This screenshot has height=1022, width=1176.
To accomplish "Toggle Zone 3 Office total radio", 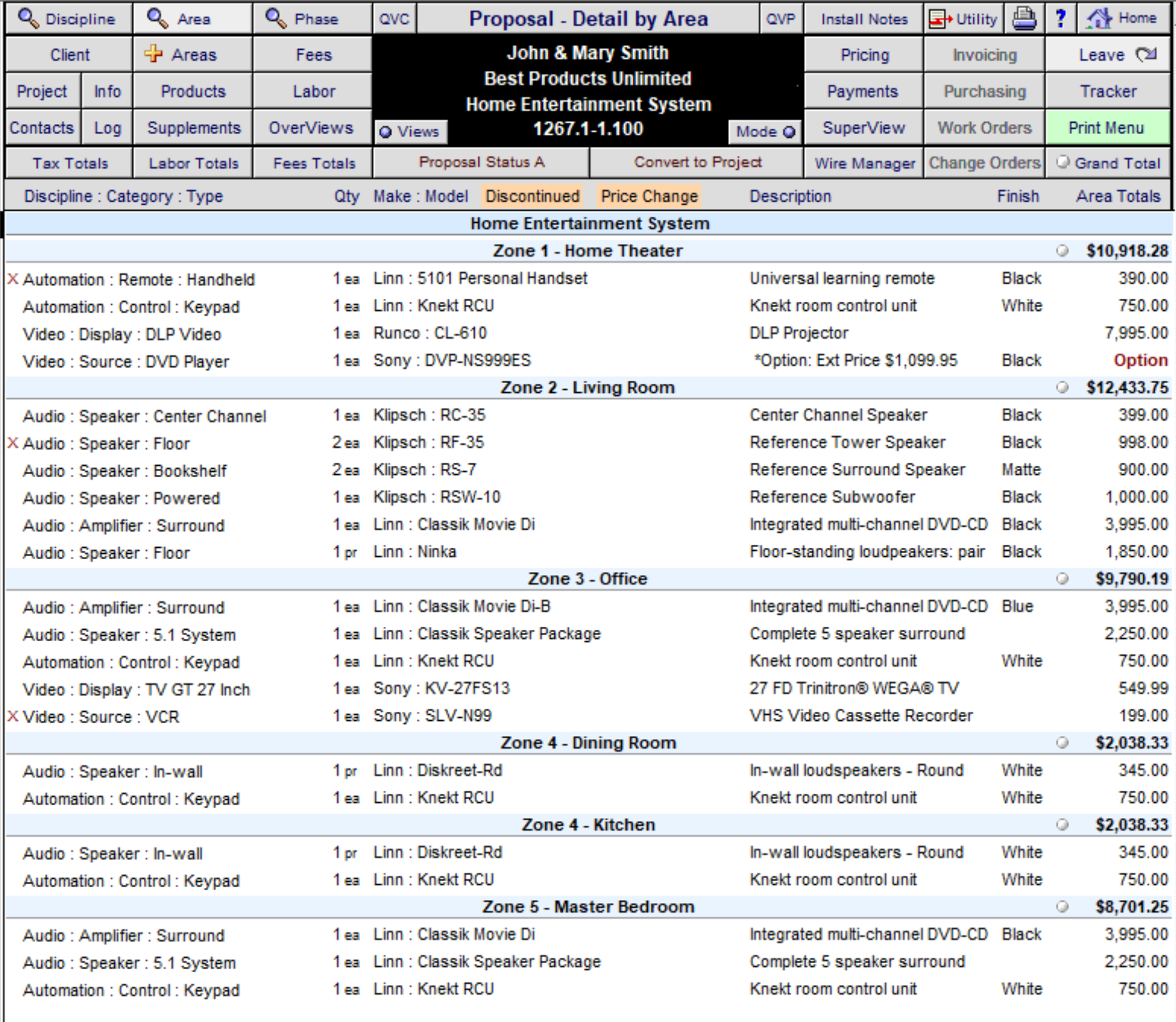I will click(1062, 578).
